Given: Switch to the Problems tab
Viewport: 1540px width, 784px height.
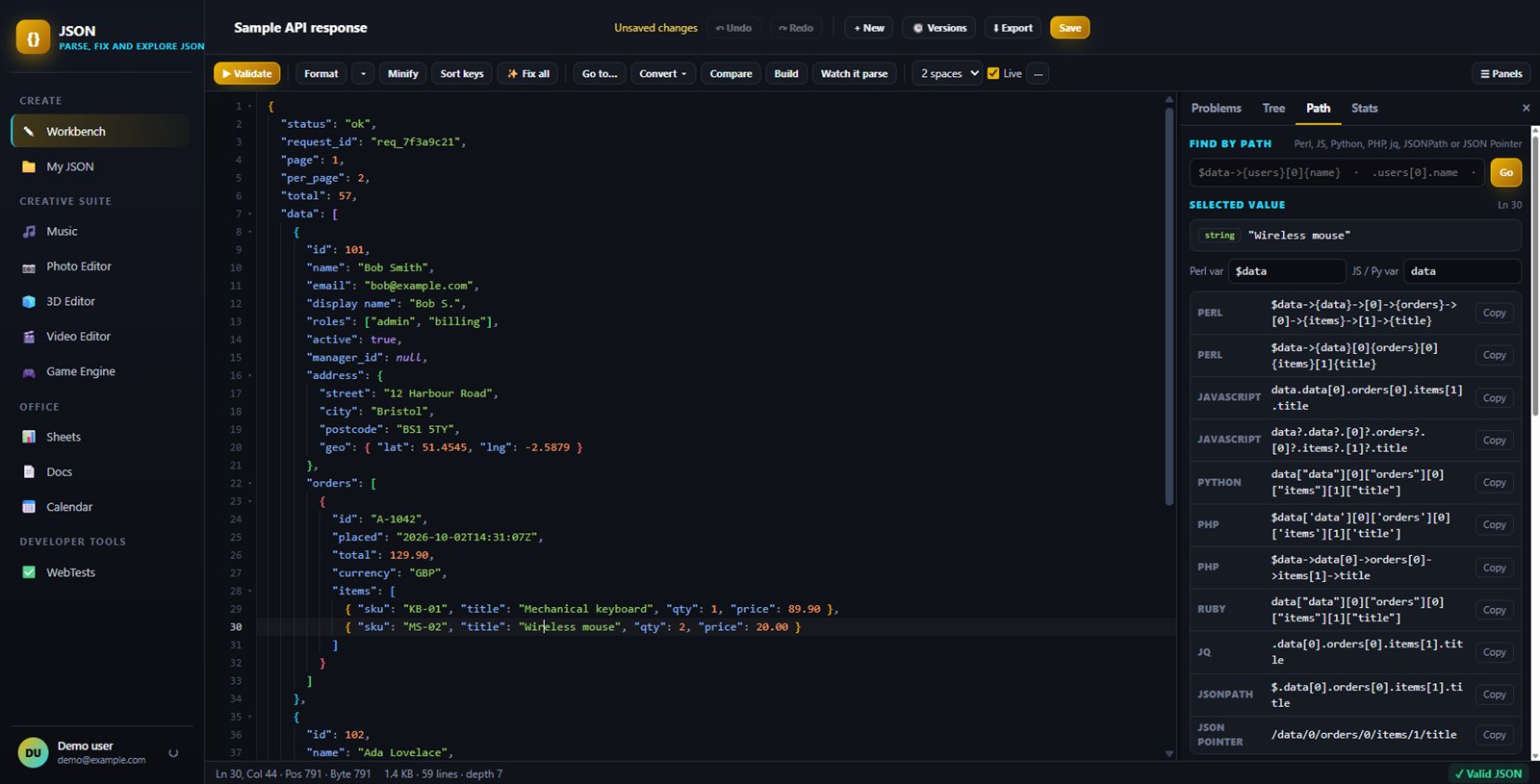Looking at the screenshot, I should point(1216,109).
